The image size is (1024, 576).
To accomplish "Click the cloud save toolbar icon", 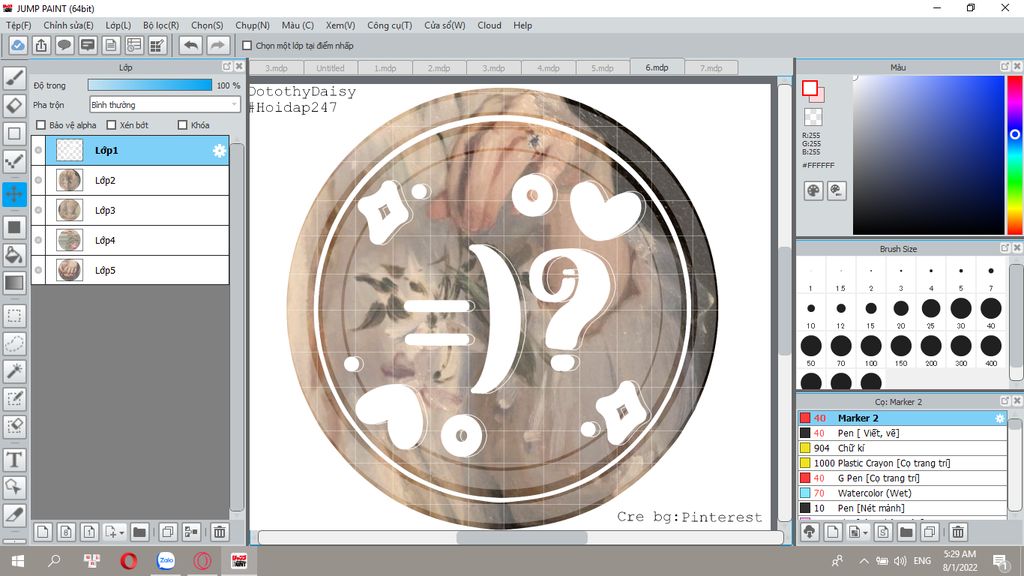I will (x=18, y=46).
